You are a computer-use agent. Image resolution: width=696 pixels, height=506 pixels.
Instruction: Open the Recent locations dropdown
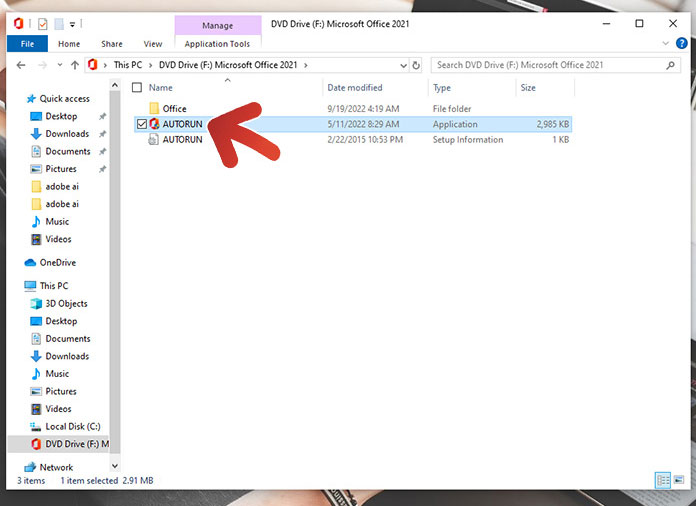(59, 65)
